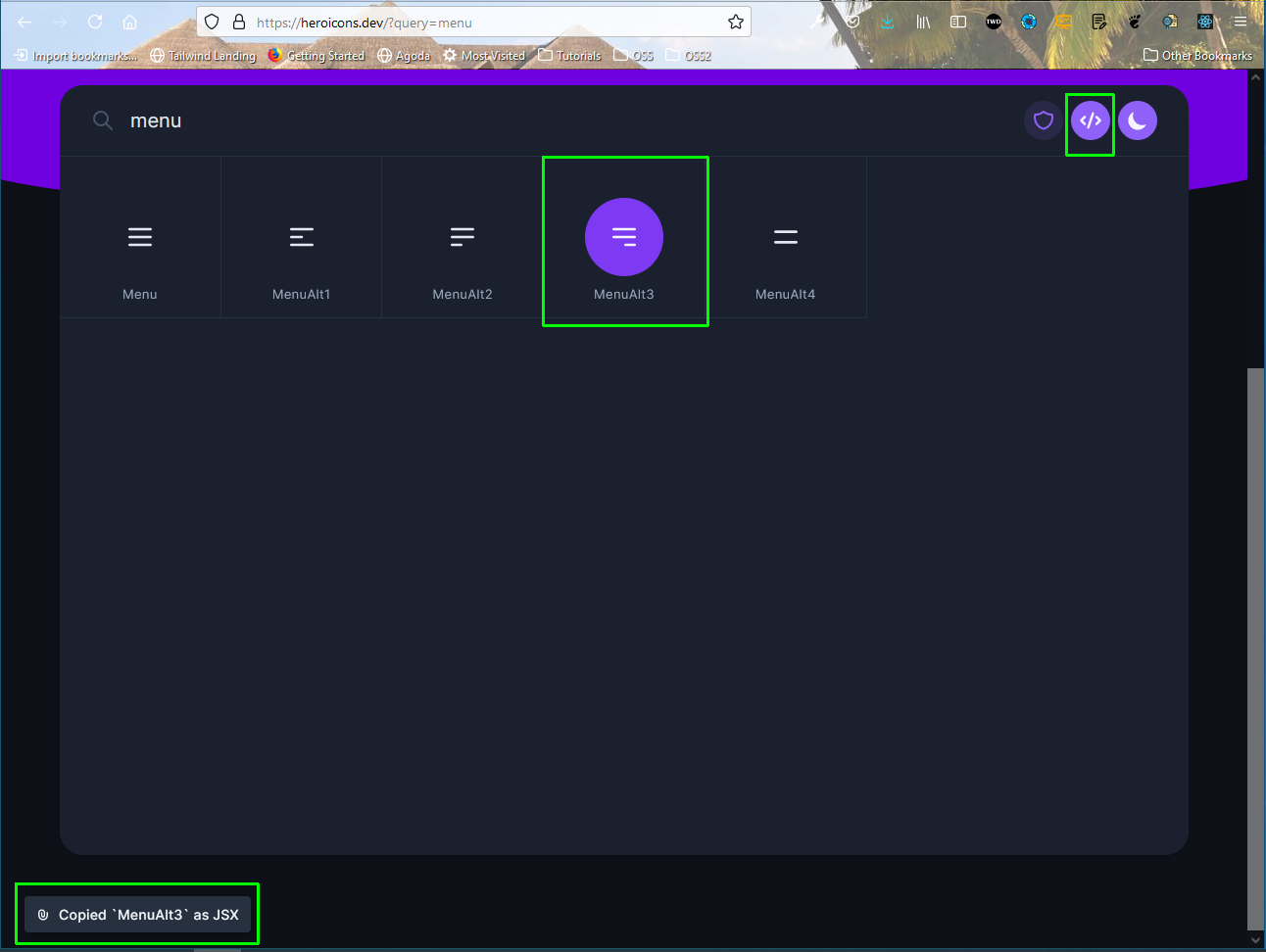Dismiss the 'Copied MenuAlt3 as JSX' toast

tap(138, 915)
